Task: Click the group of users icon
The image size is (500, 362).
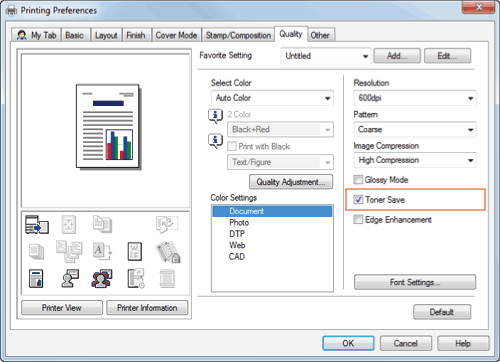Action: [x=102, y=279]
